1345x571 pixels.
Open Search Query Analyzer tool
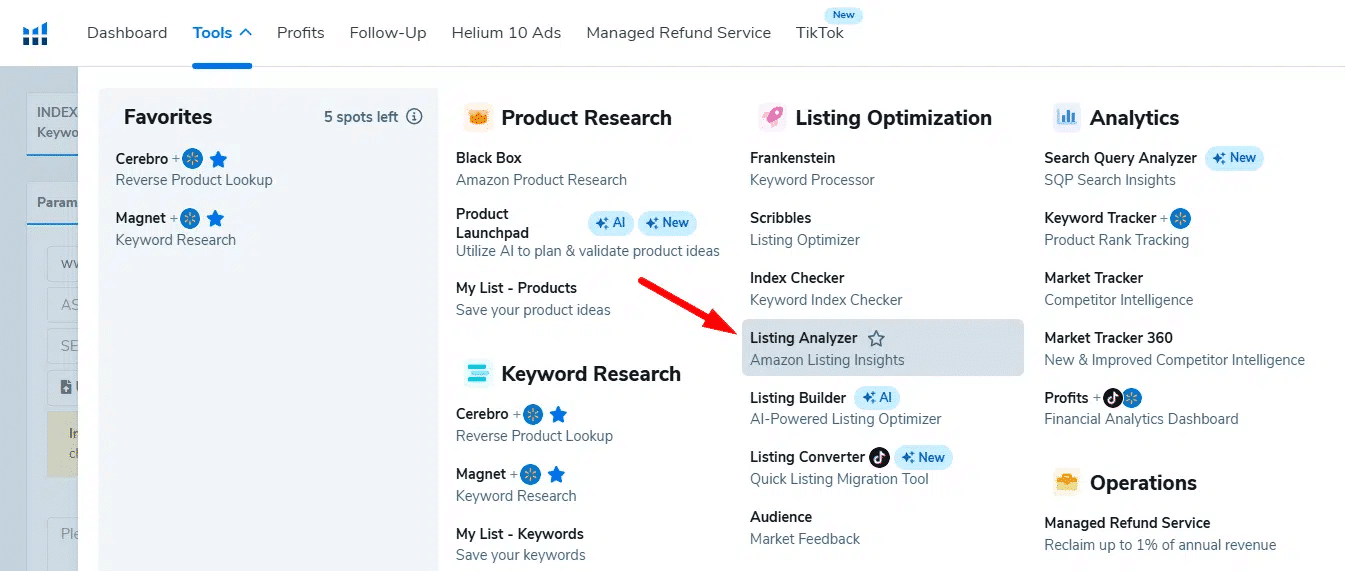tap(1120, 158)
